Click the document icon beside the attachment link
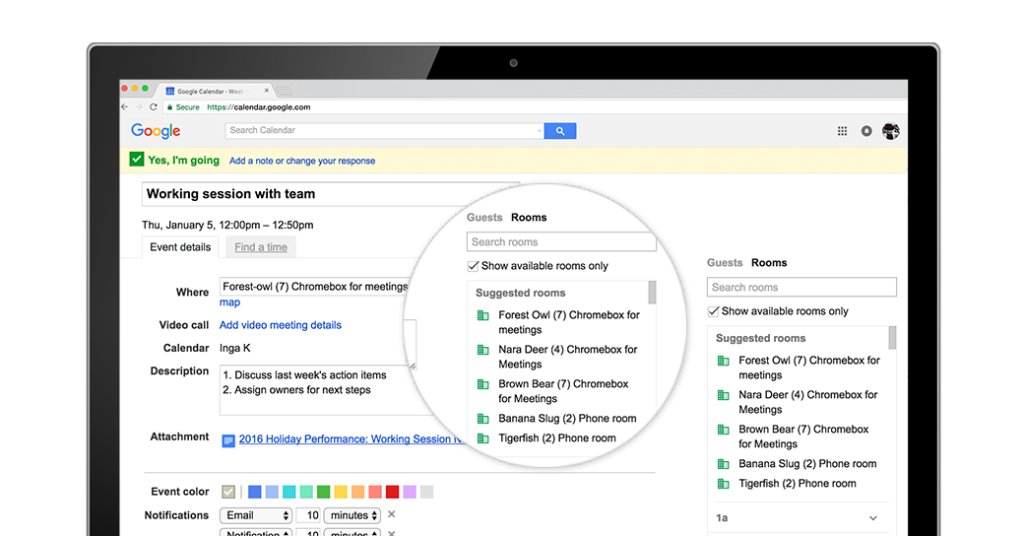This screenshot has height=536, width=1024. coord(228,441)
